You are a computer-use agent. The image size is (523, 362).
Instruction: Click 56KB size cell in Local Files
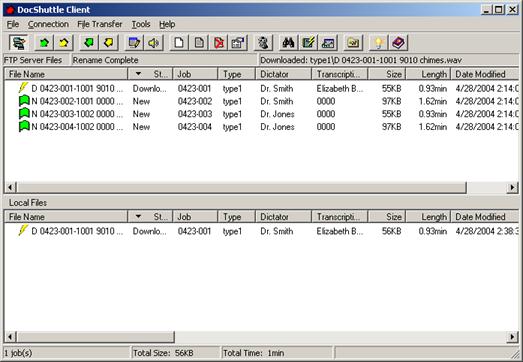[x=392, y=231]
